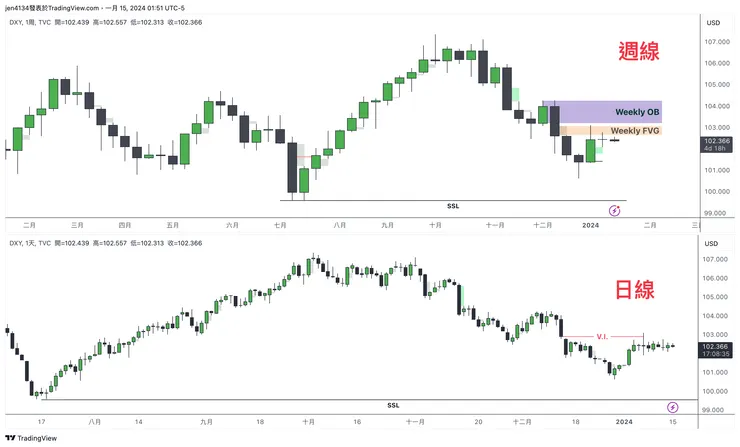Click 十一月 on the weekly time axis

tap(495, 225)
